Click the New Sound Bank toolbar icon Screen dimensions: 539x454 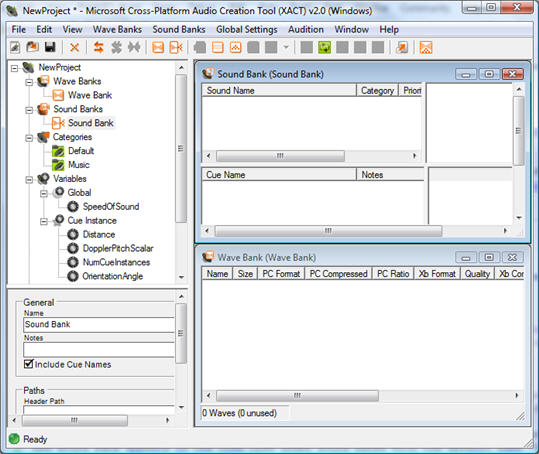(x=176, y=47)
